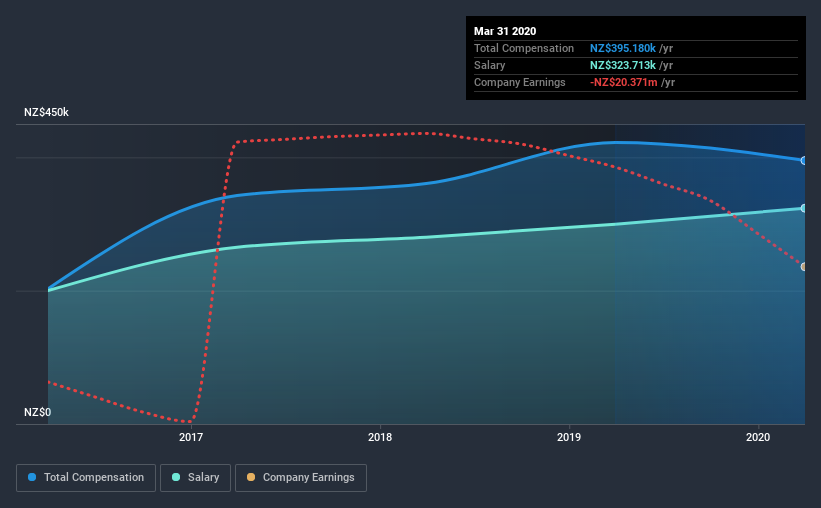Click the 2017 x-axis label

[x=191, y=437]
